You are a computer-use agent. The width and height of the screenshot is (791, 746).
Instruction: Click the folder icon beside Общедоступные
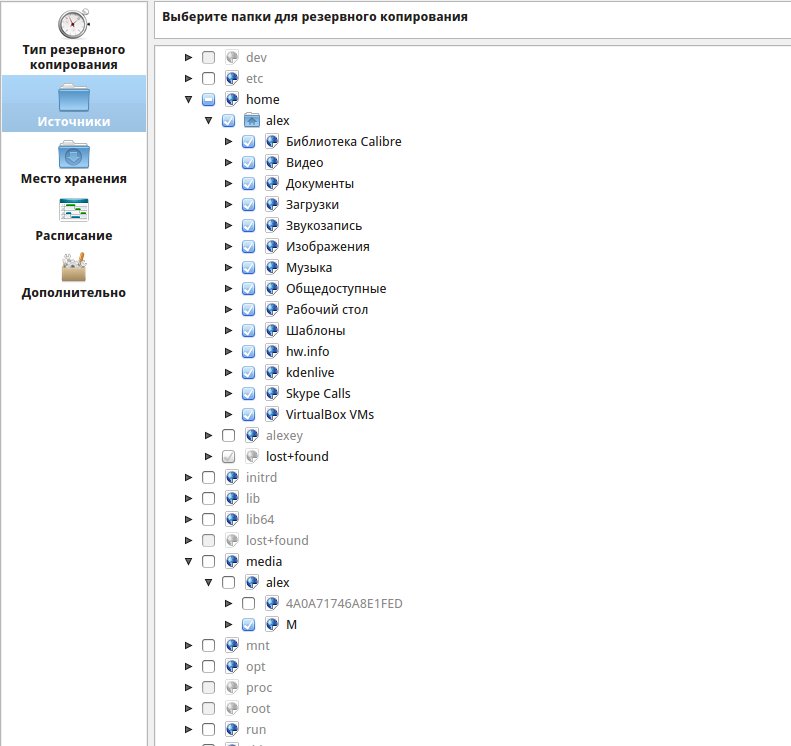coord(272,289)
